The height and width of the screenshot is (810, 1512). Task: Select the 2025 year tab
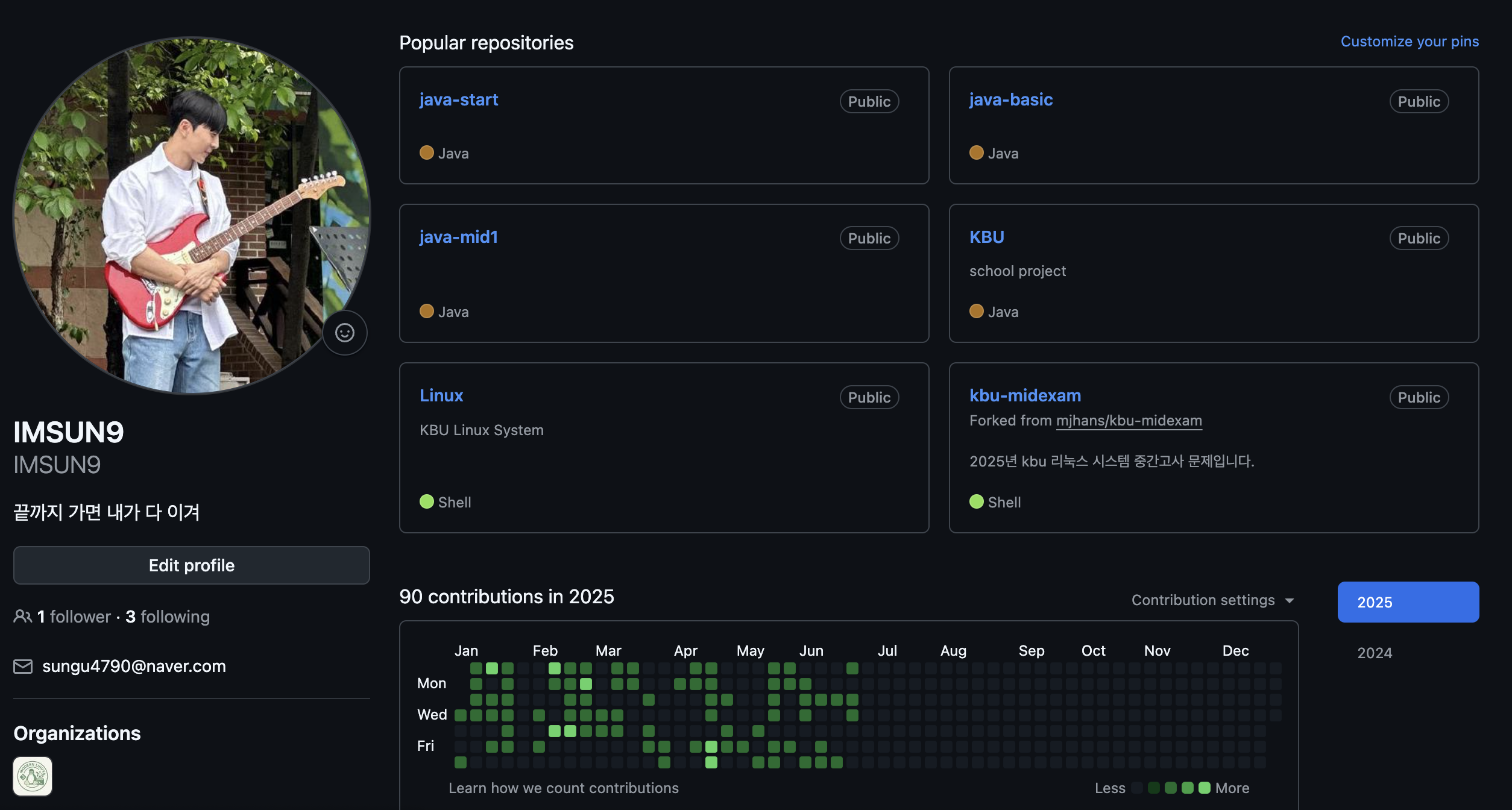(1408, 602)
